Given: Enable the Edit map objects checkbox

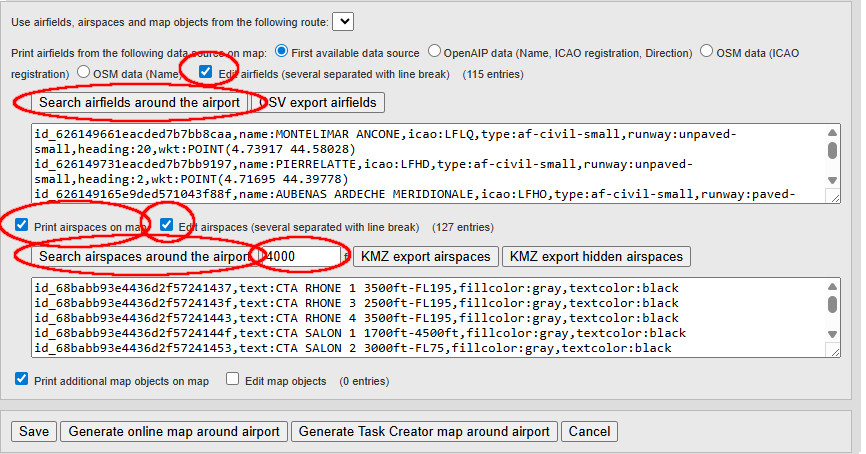Looking at the screenshot, I should point(233,380).
